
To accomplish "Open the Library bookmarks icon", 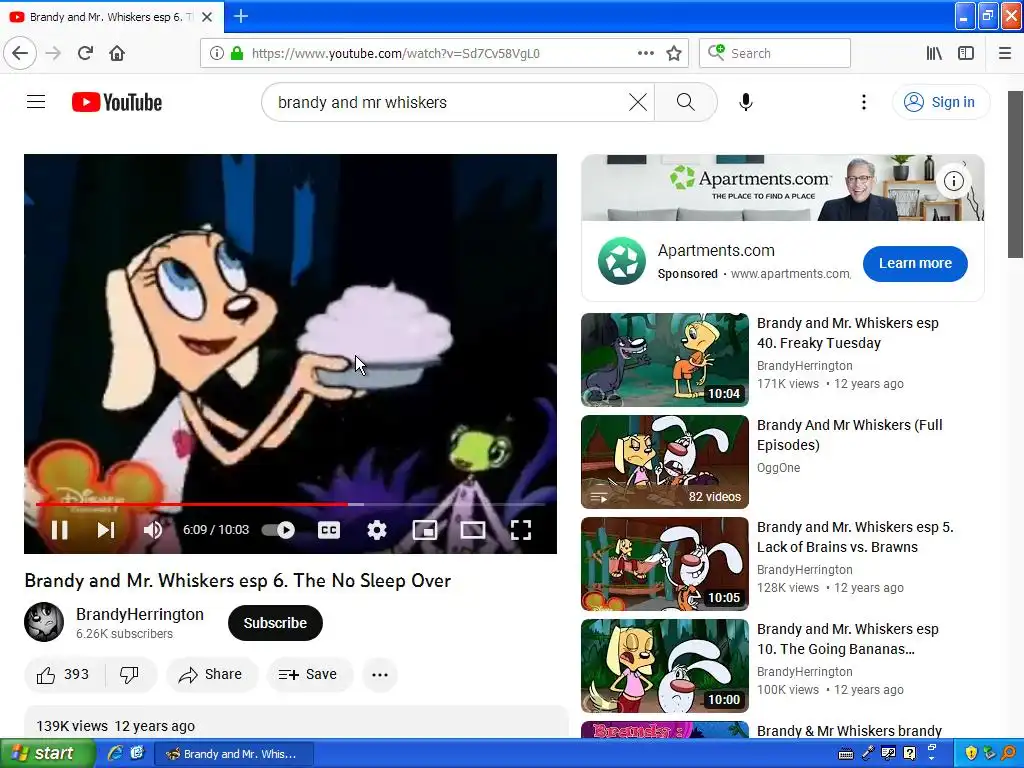I will [935, 53].
